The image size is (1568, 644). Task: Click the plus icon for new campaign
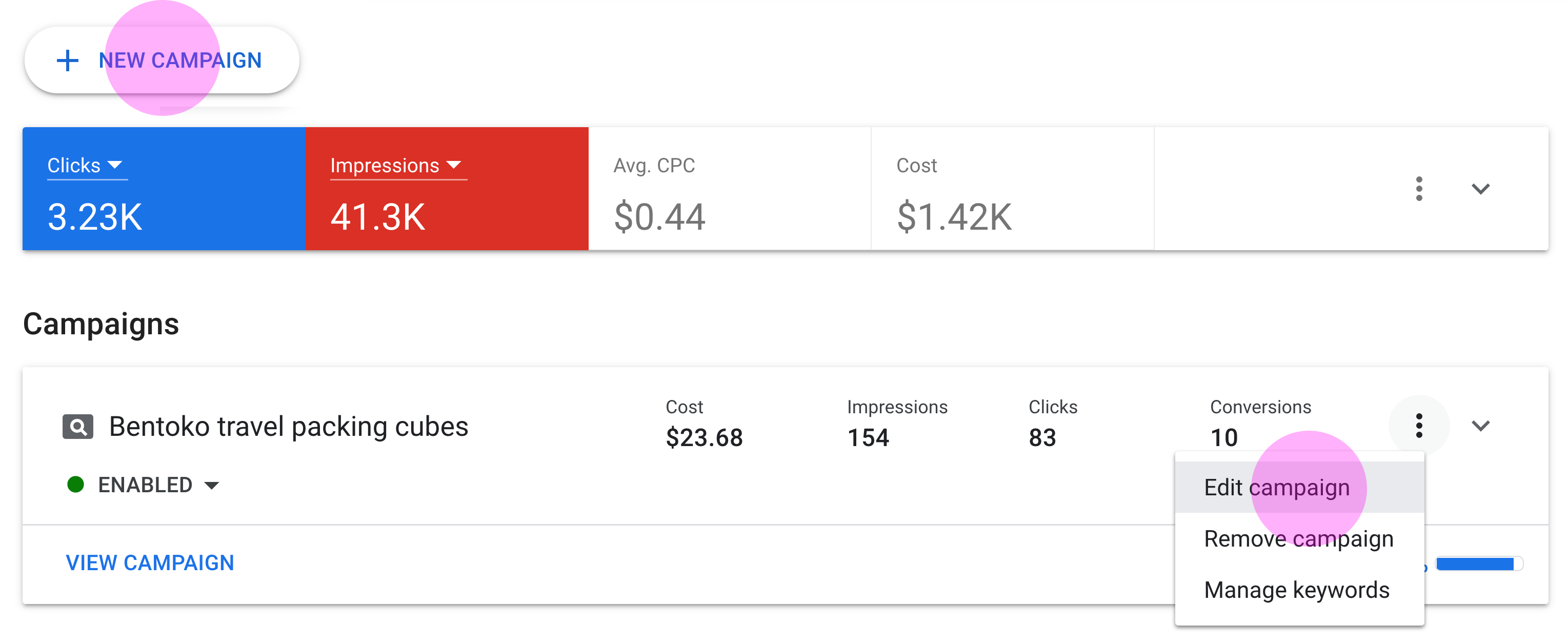[68, 61]
